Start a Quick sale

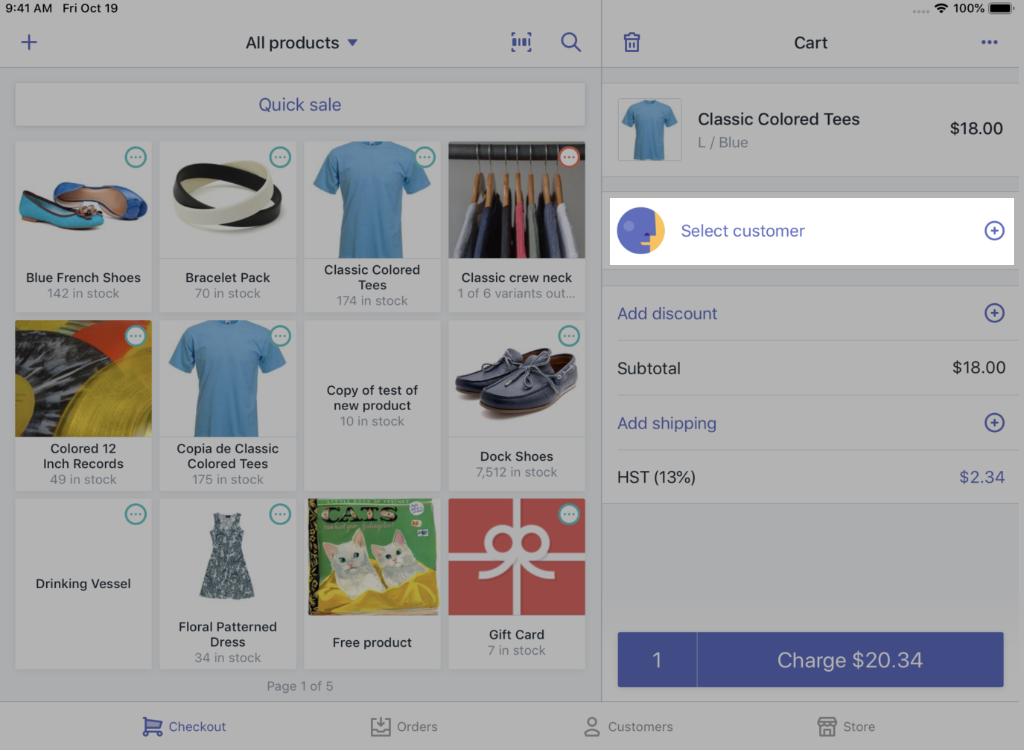[x=300, y=105]
